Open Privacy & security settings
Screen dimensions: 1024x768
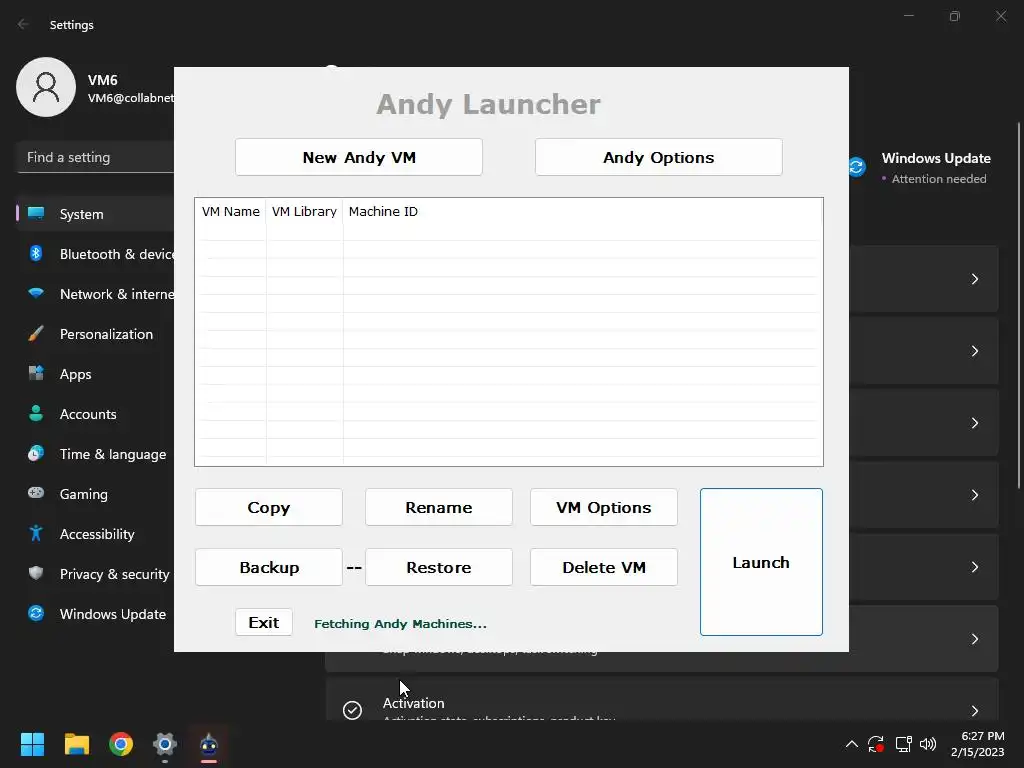point(95,574)
